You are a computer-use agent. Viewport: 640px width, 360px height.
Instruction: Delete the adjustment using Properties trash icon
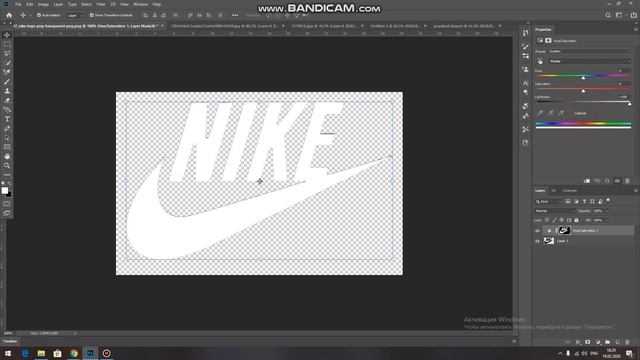[x=627, y=181]
